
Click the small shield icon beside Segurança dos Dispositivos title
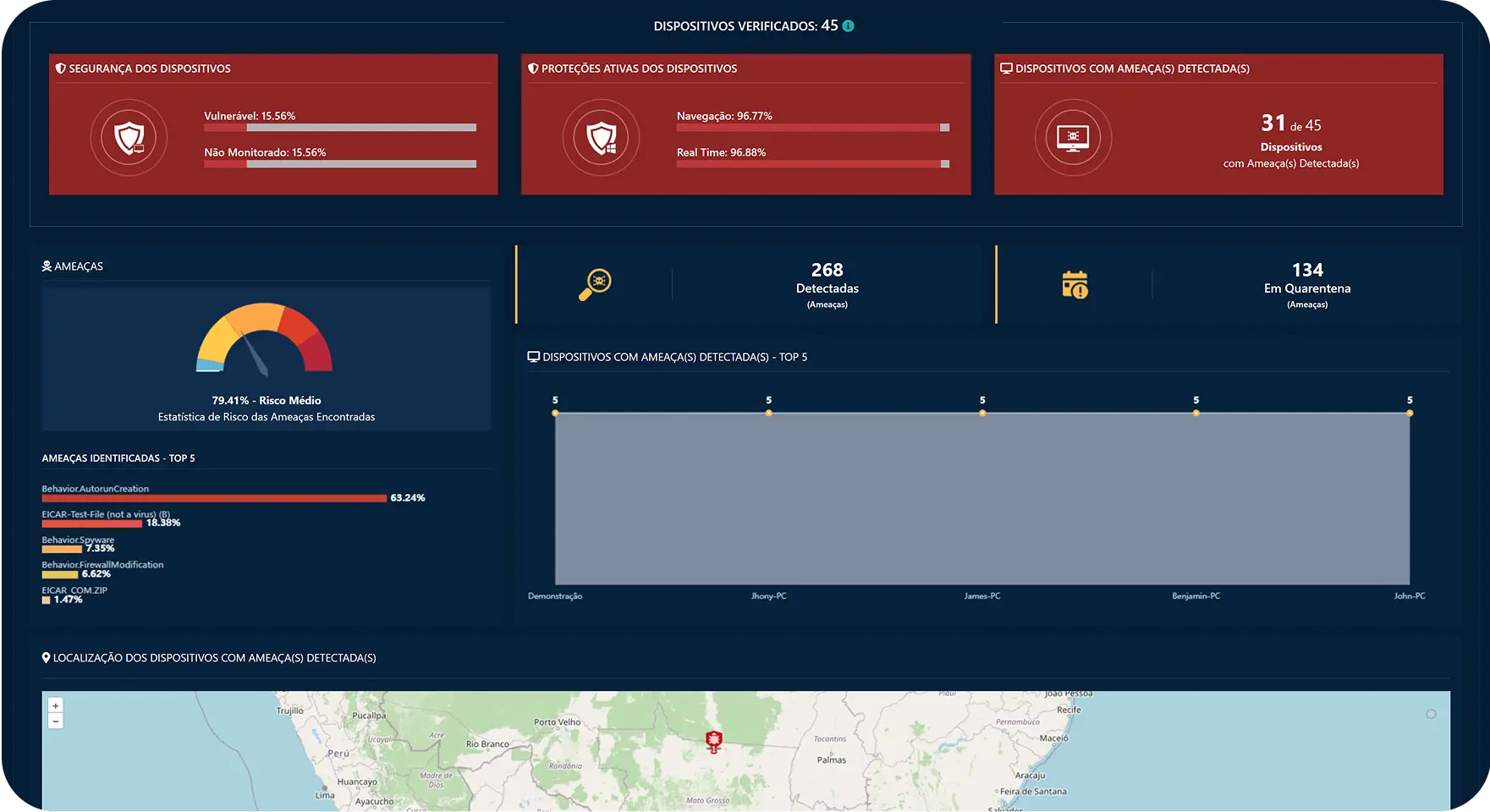[x=60, y=69]
